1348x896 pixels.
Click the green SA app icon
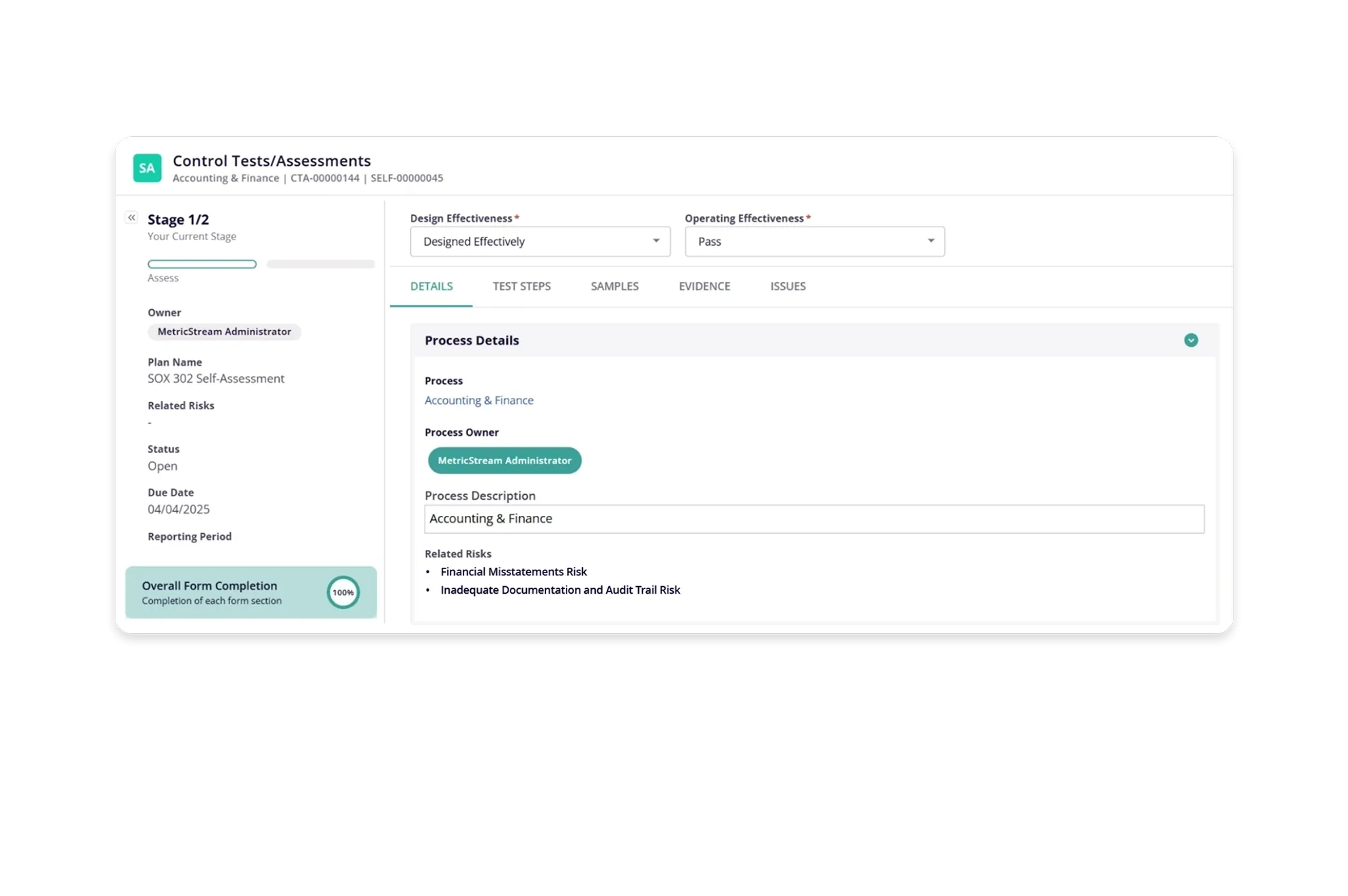coord(147,168)
